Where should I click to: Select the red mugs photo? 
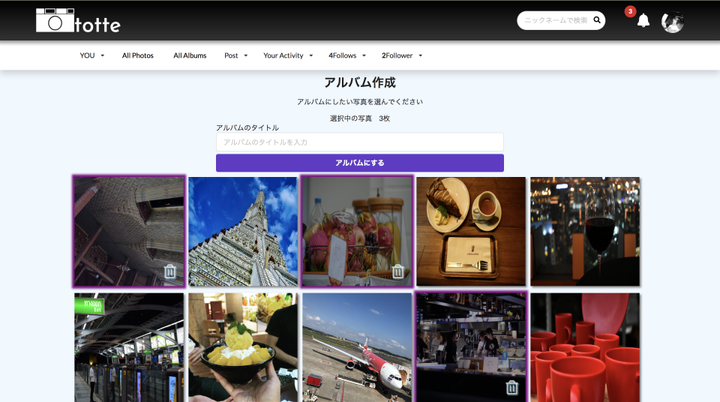[x=585, y=348]
